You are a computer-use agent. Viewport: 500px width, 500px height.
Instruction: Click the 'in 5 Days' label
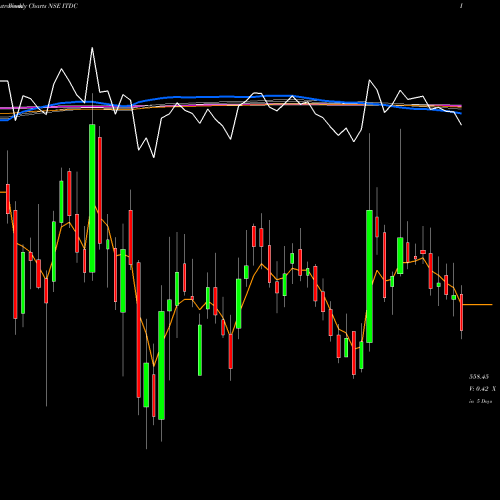480,401
